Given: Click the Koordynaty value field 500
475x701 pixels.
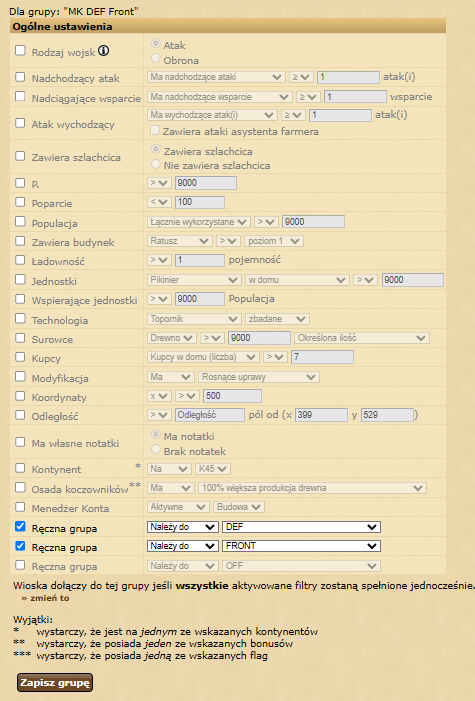Looking at the screenshot, I should [x=232, y=396].
